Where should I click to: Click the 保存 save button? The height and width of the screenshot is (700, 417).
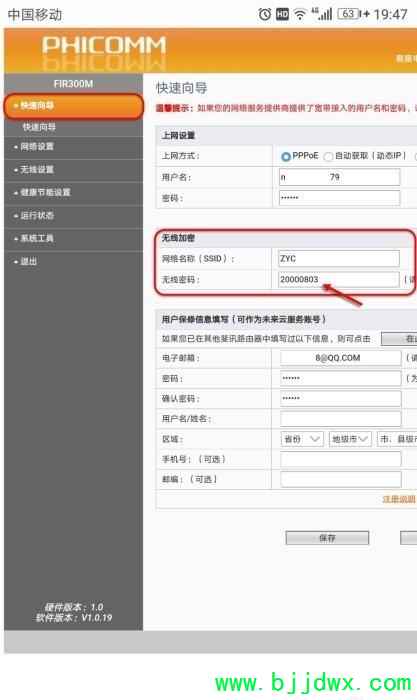point(327,538)
